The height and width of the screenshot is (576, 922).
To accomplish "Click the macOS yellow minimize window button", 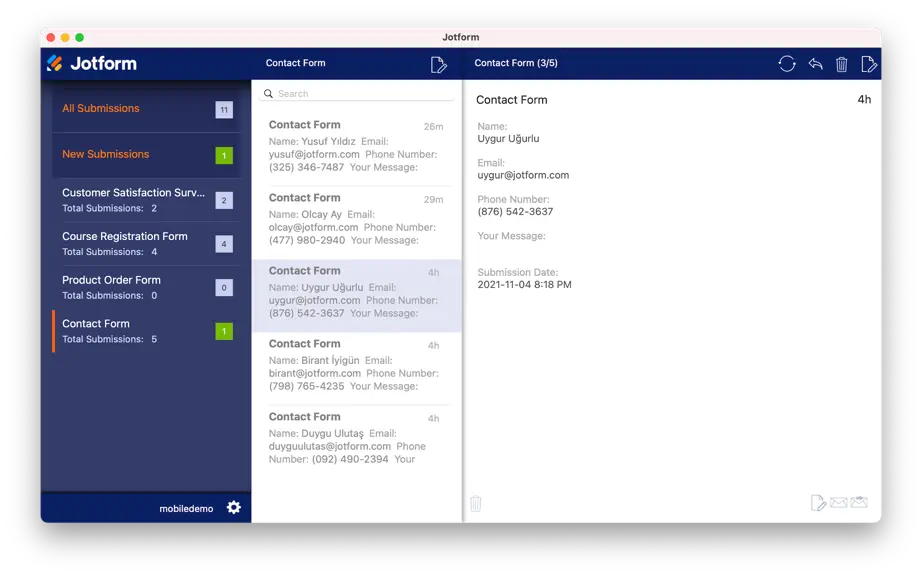I will (65, 38).
